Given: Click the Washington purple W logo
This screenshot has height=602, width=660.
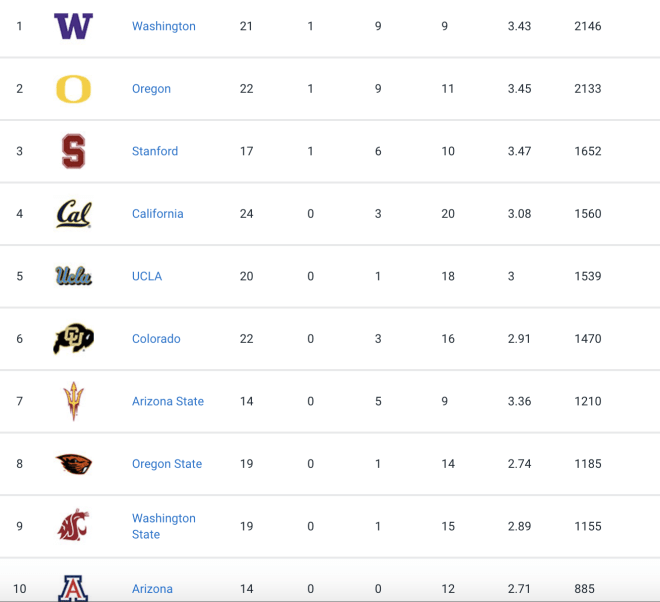Looking at the screenshot, I should tap(74, 26).
